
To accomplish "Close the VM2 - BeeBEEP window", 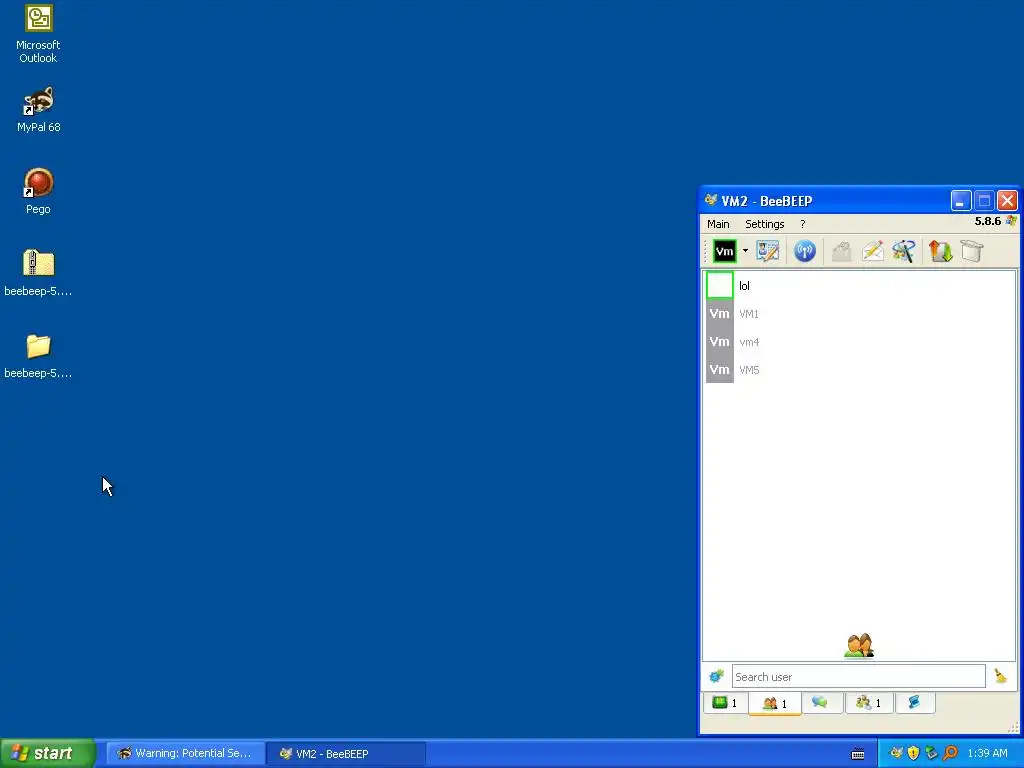I will point(1007,200).
